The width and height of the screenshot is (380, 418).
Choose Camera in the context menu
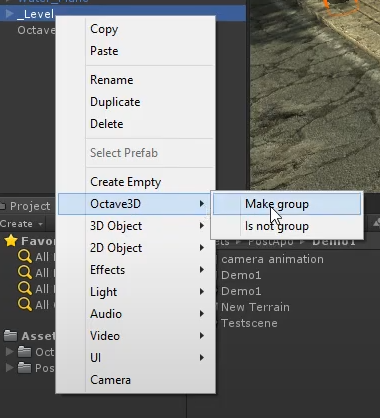[x=136, y=380]
